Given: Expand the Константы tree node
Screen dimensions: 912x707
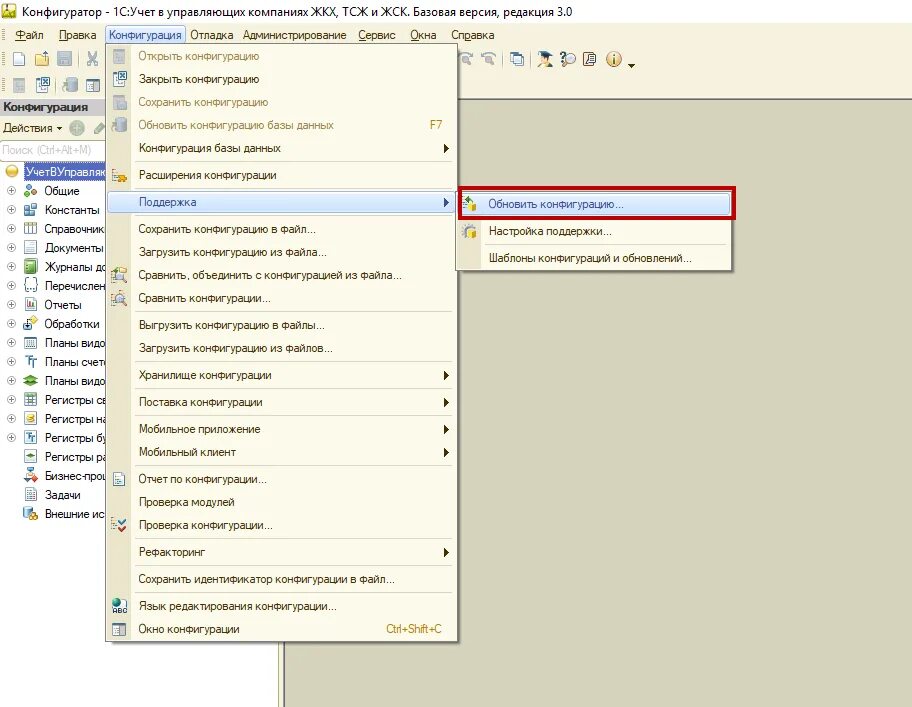Looking at the screenshot, I should click(11, 210).
